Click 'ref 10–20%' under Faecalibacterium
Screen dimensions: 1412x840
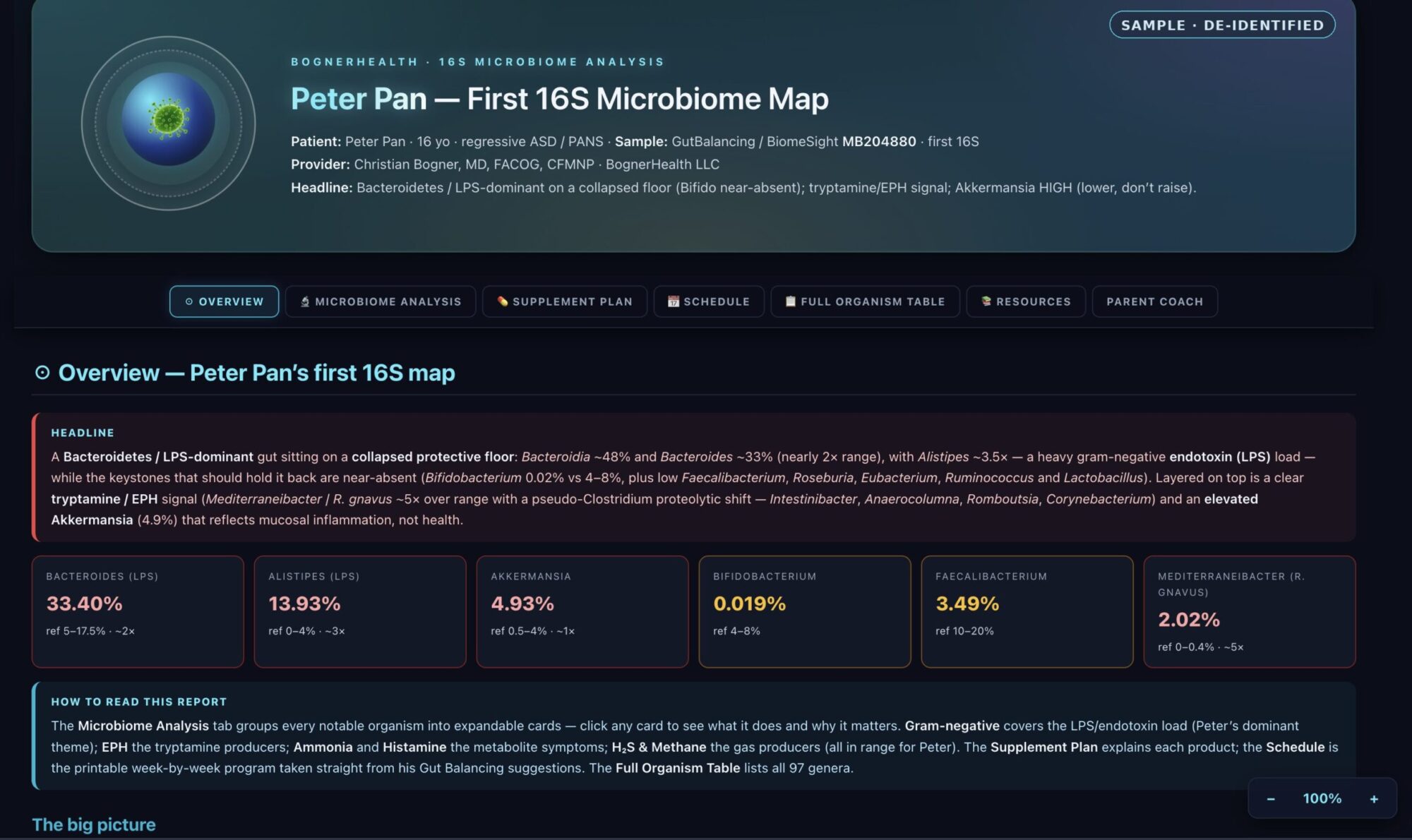[964, 631]
